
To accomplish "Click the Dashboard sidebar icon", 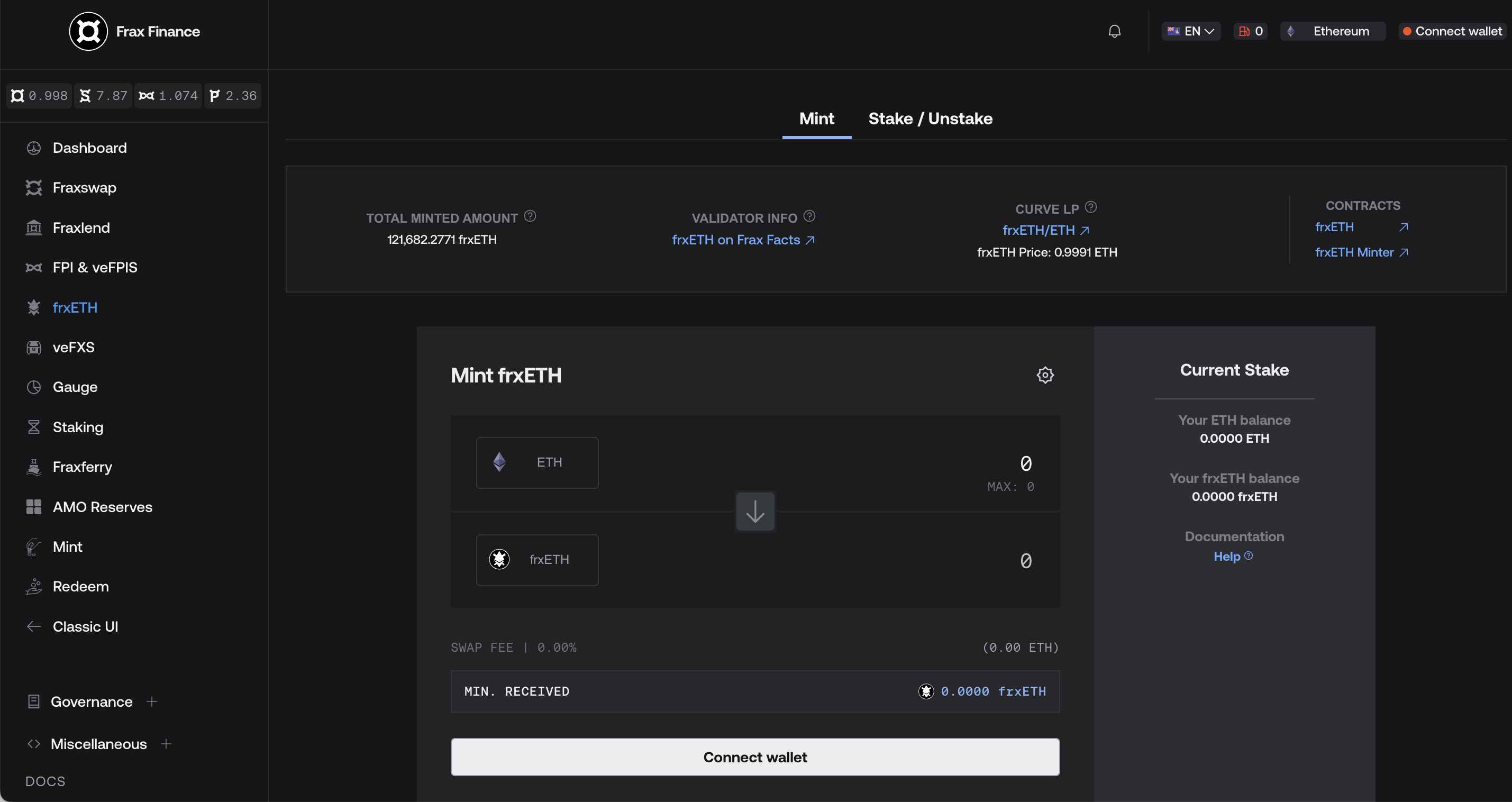I will 33,148.
